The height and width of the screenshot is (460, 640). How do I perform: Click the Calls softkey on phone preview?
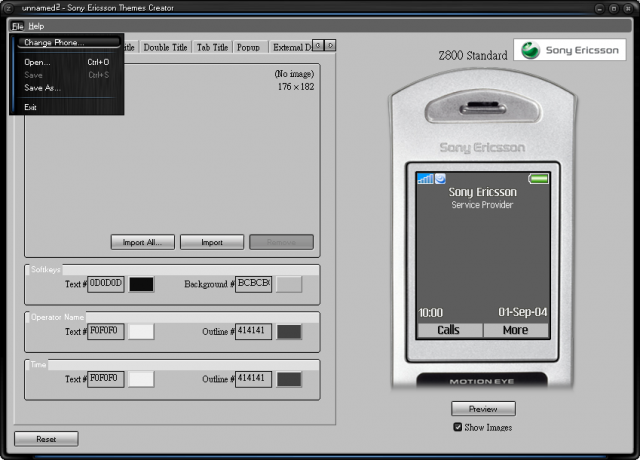(x=449, y=330)
